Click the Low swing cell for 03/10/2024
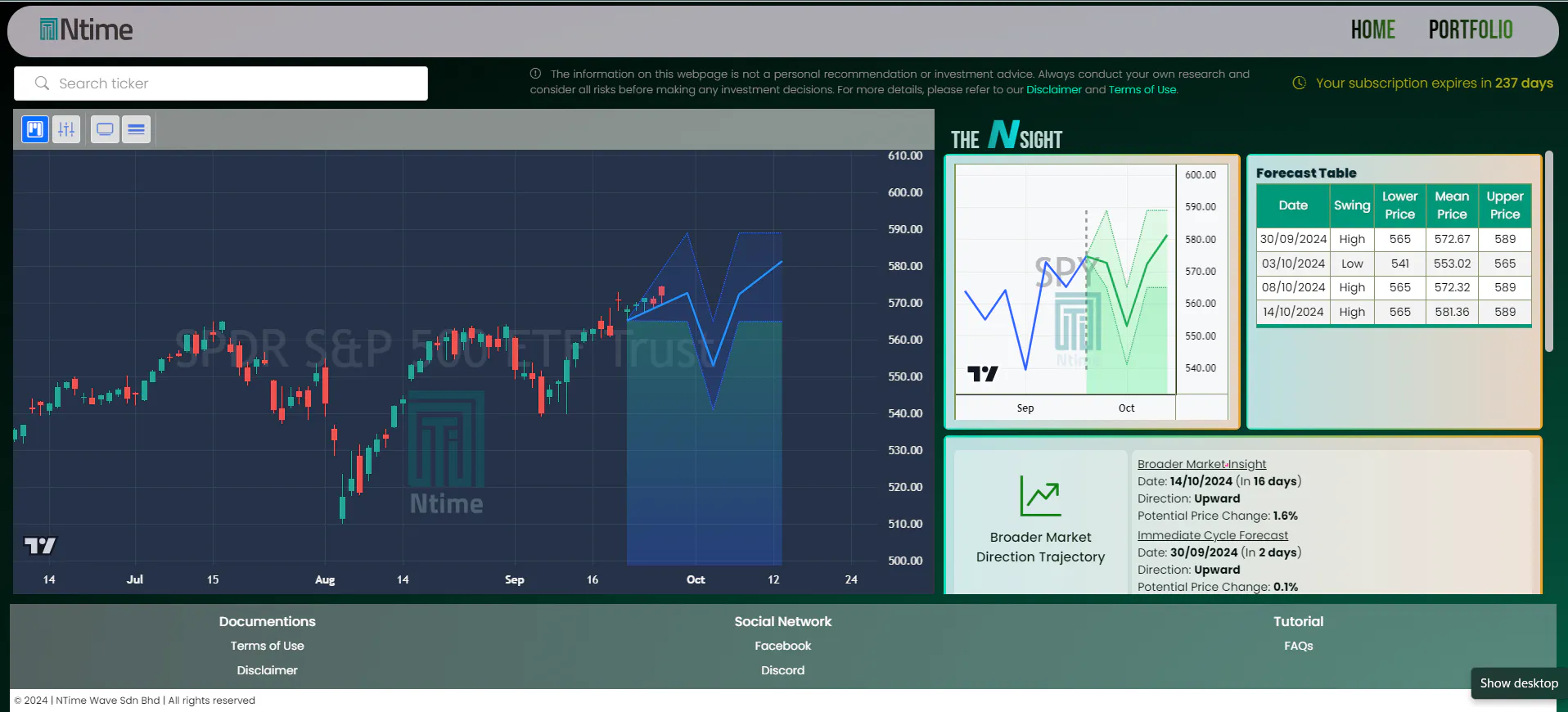The width and height of the screenshot is (1568, 712). coord(1352,264)
